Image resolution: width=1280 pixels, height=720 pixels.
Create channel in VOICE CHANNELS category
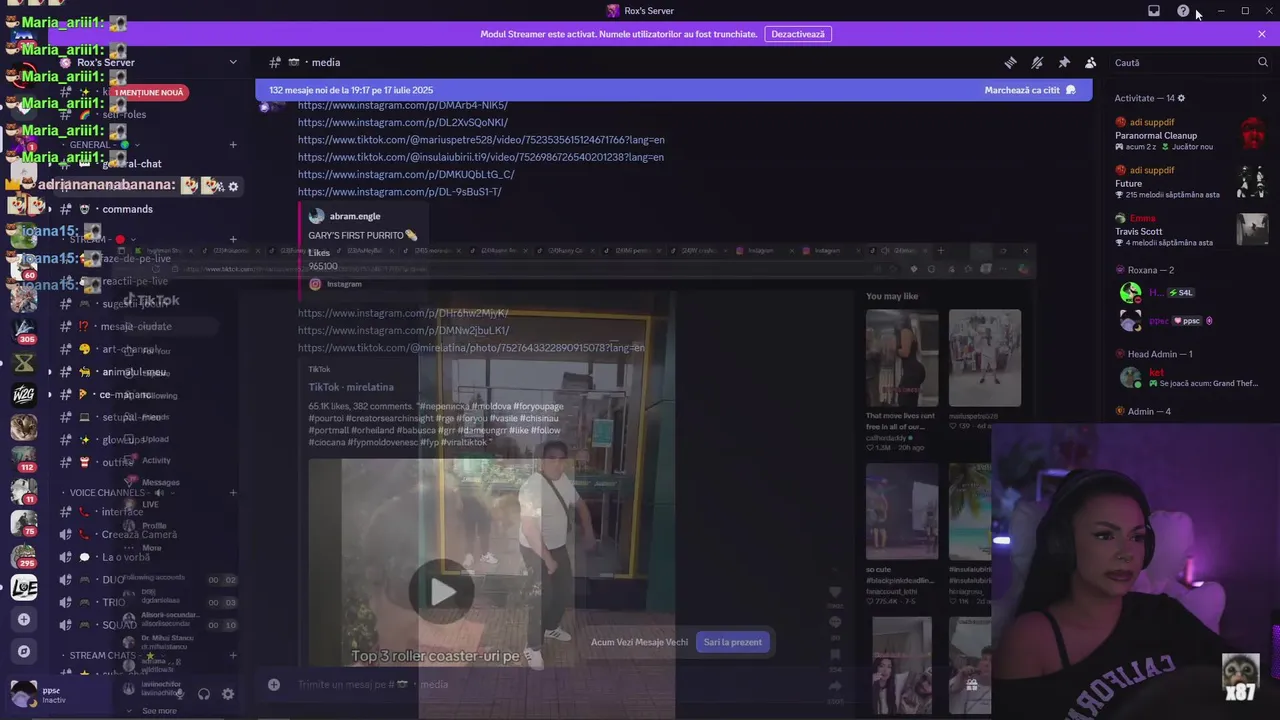coord(233,493)
